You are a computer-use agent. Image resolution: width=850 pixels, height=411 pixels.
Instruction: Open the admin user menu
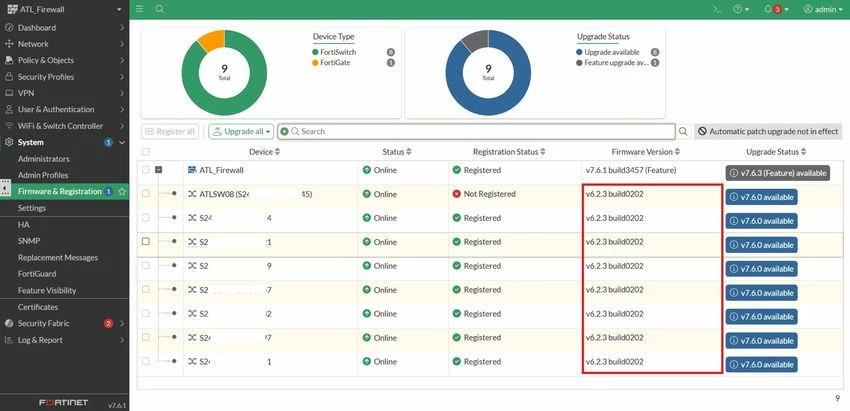click(x=823, y=9)
